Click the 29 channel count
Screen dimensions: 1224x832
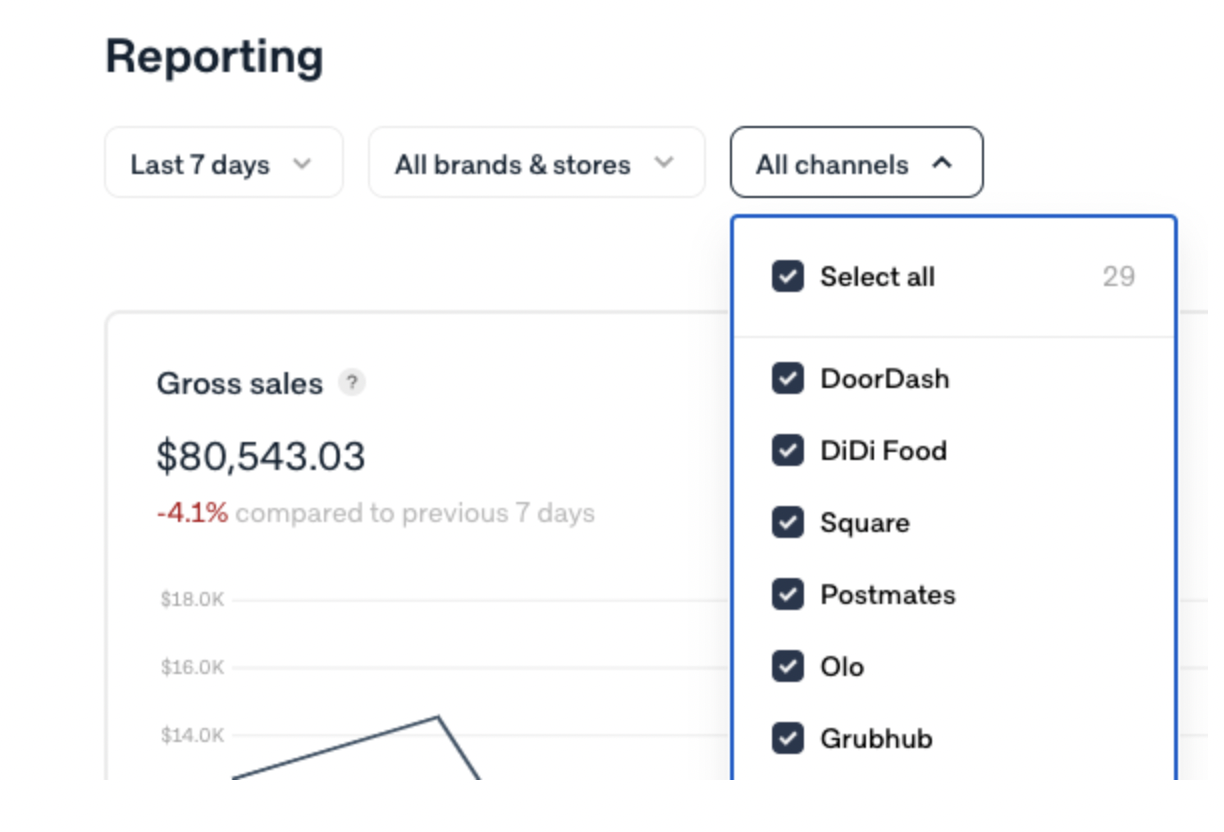click(1118, 277)
